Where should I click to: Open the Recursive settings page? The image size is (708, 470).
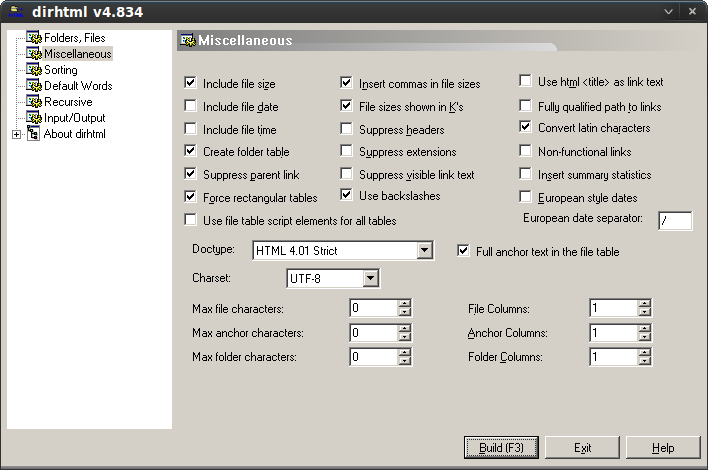pos(68,102)
